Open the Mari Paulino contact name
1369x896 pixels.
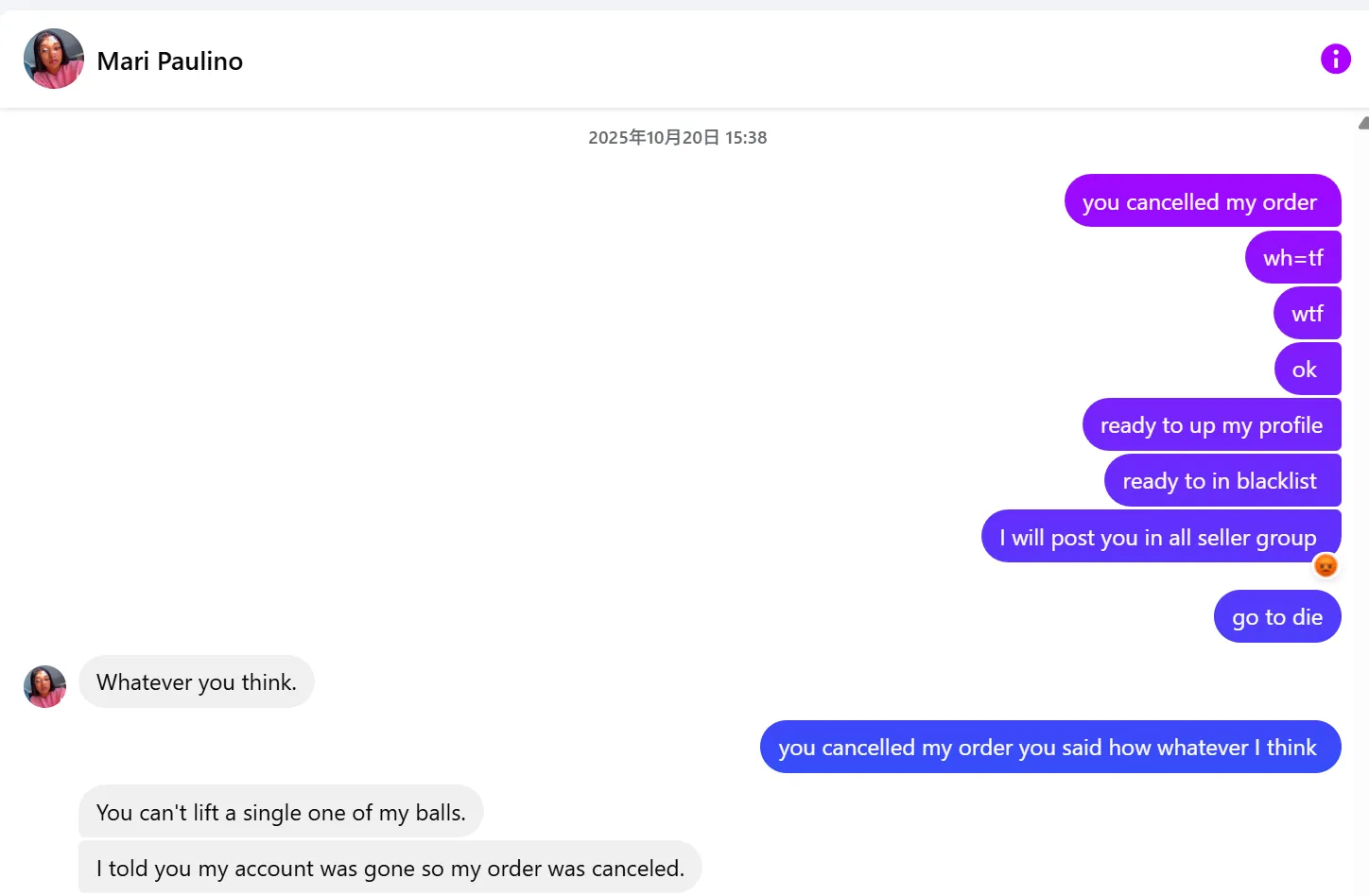pyautogui.click(x=170, y=61)
